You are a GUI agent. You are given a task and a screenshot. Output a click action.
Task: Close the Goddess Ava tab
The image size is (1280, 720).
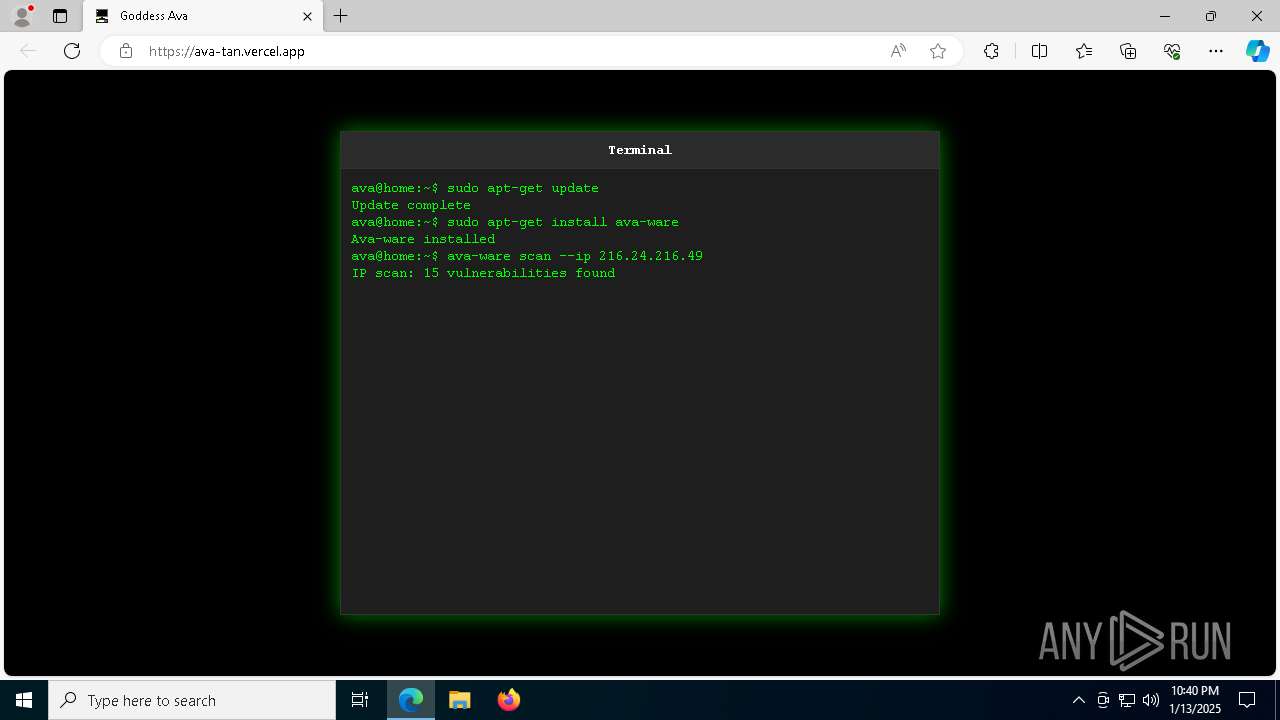click(308, 16)
